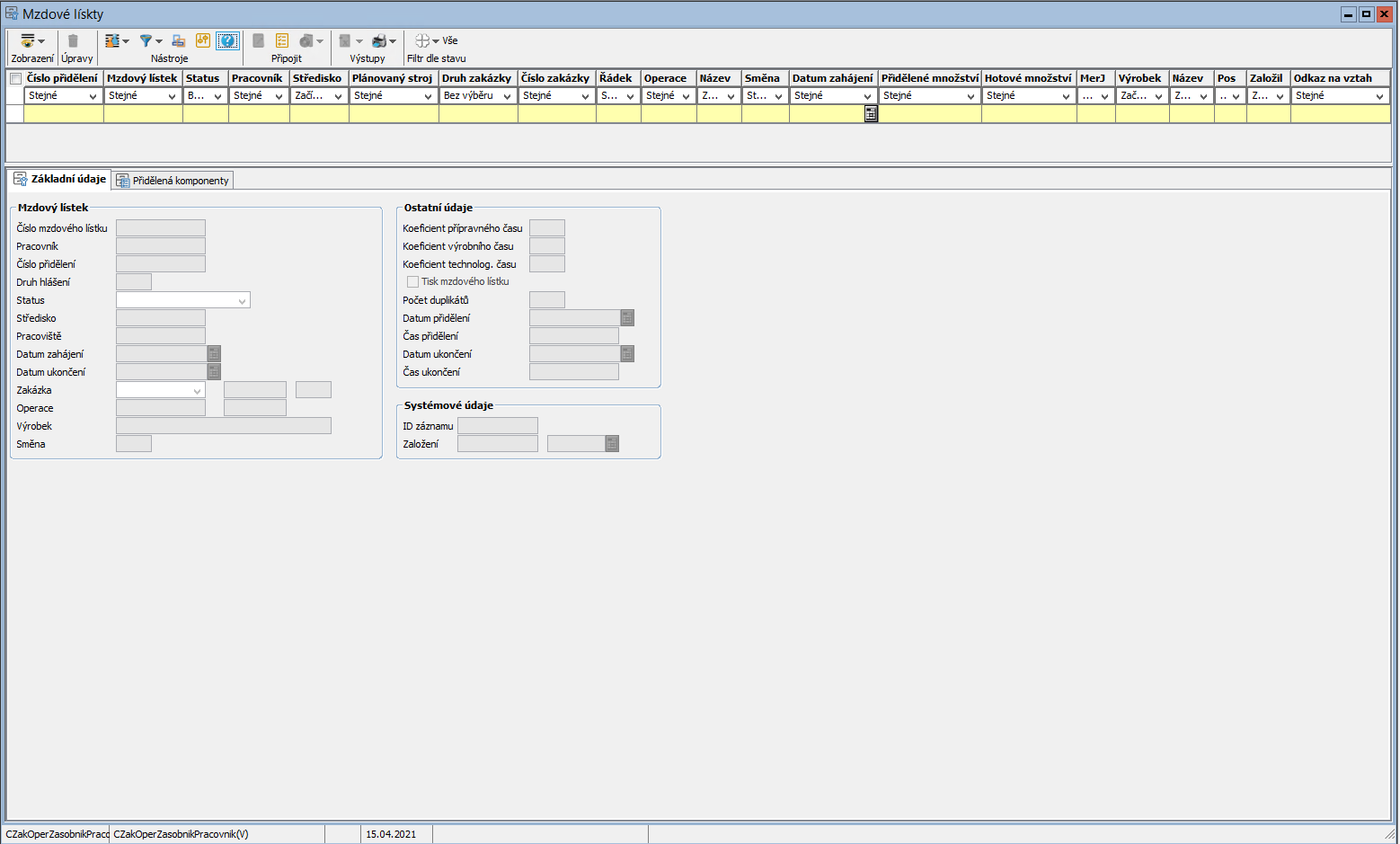Expand the Status dropdown in Mzdový lístek
1400x844 pixels.
pyautogui.click(x=242, y=301)
